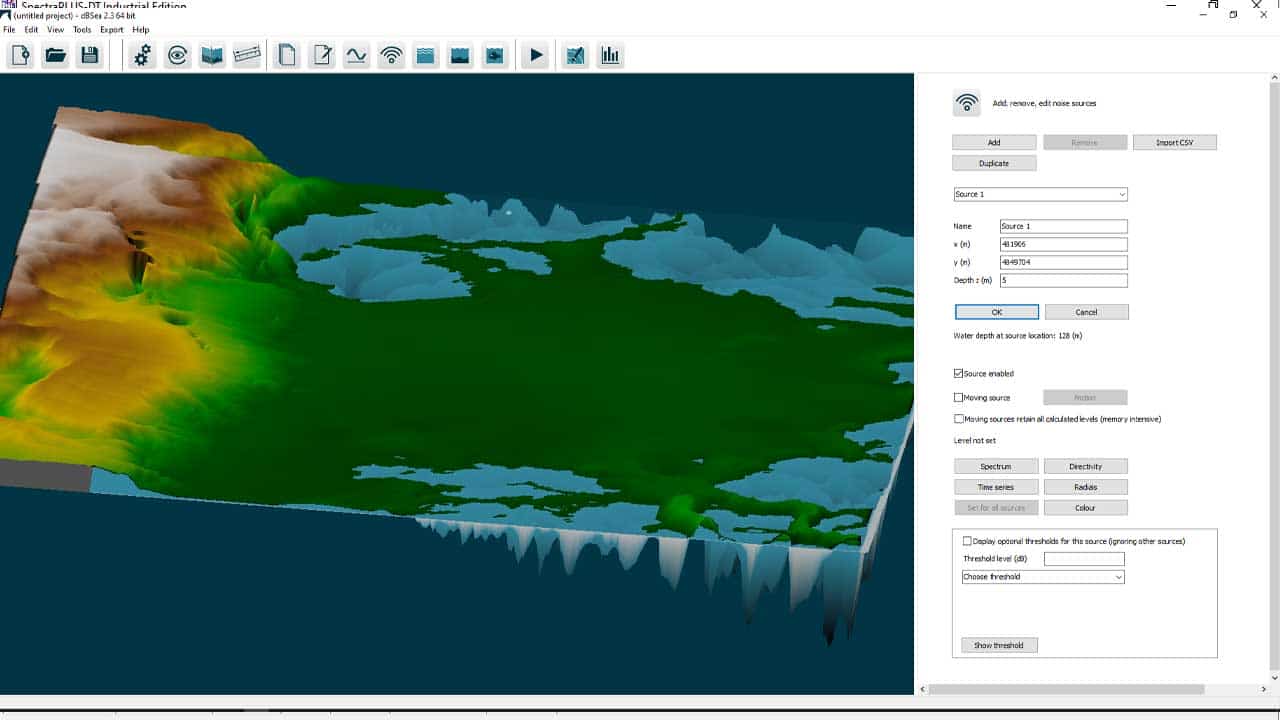Open the bar chart results icon
Screen dimensions: 1280x720
coord(610,56)
